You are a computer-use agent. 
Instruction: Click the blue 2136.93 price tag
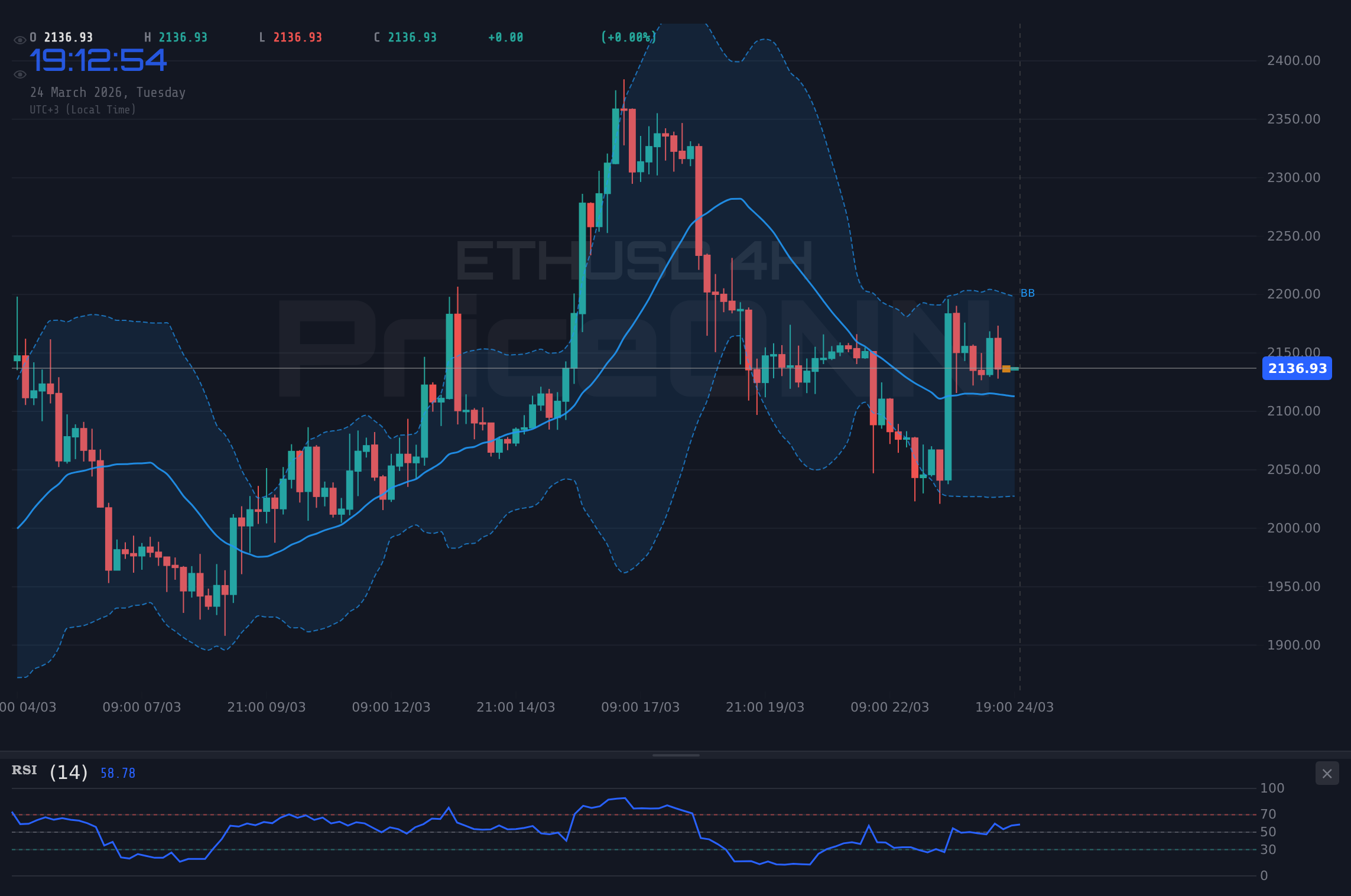pos(1297,368)
